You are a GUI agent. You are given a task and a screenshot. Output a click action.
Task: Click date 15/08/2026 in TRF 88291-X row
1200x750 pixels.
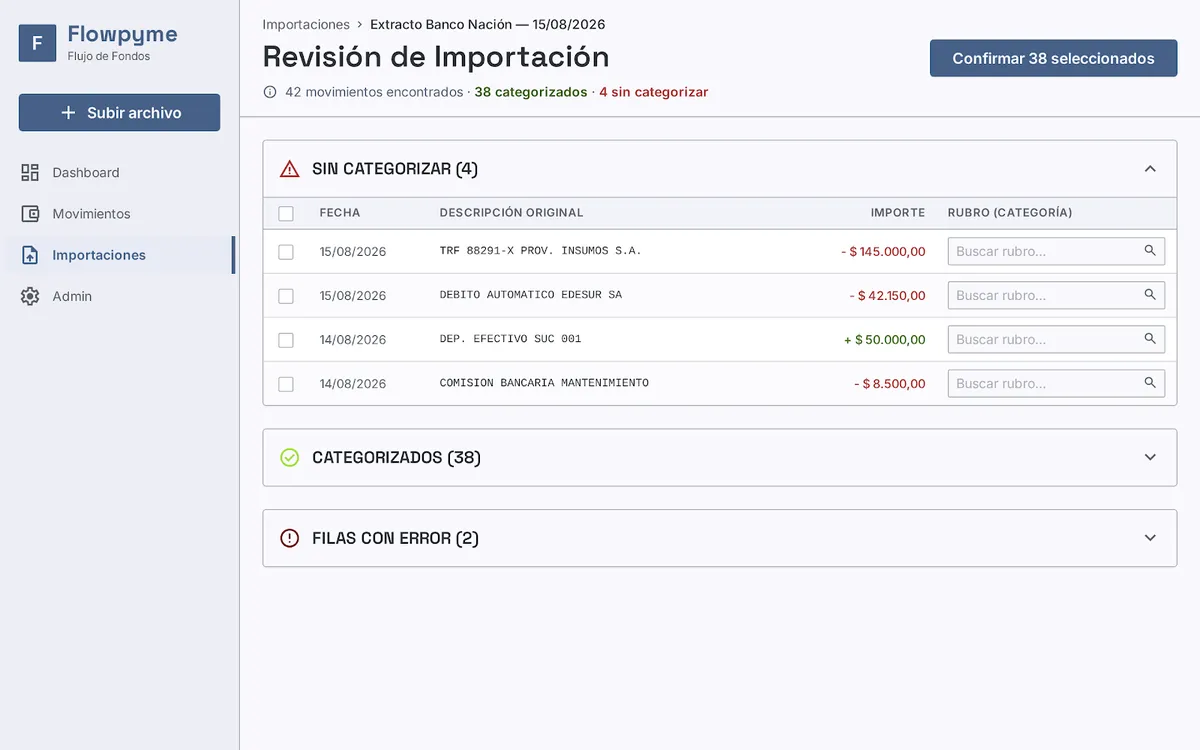pos(353,252)
